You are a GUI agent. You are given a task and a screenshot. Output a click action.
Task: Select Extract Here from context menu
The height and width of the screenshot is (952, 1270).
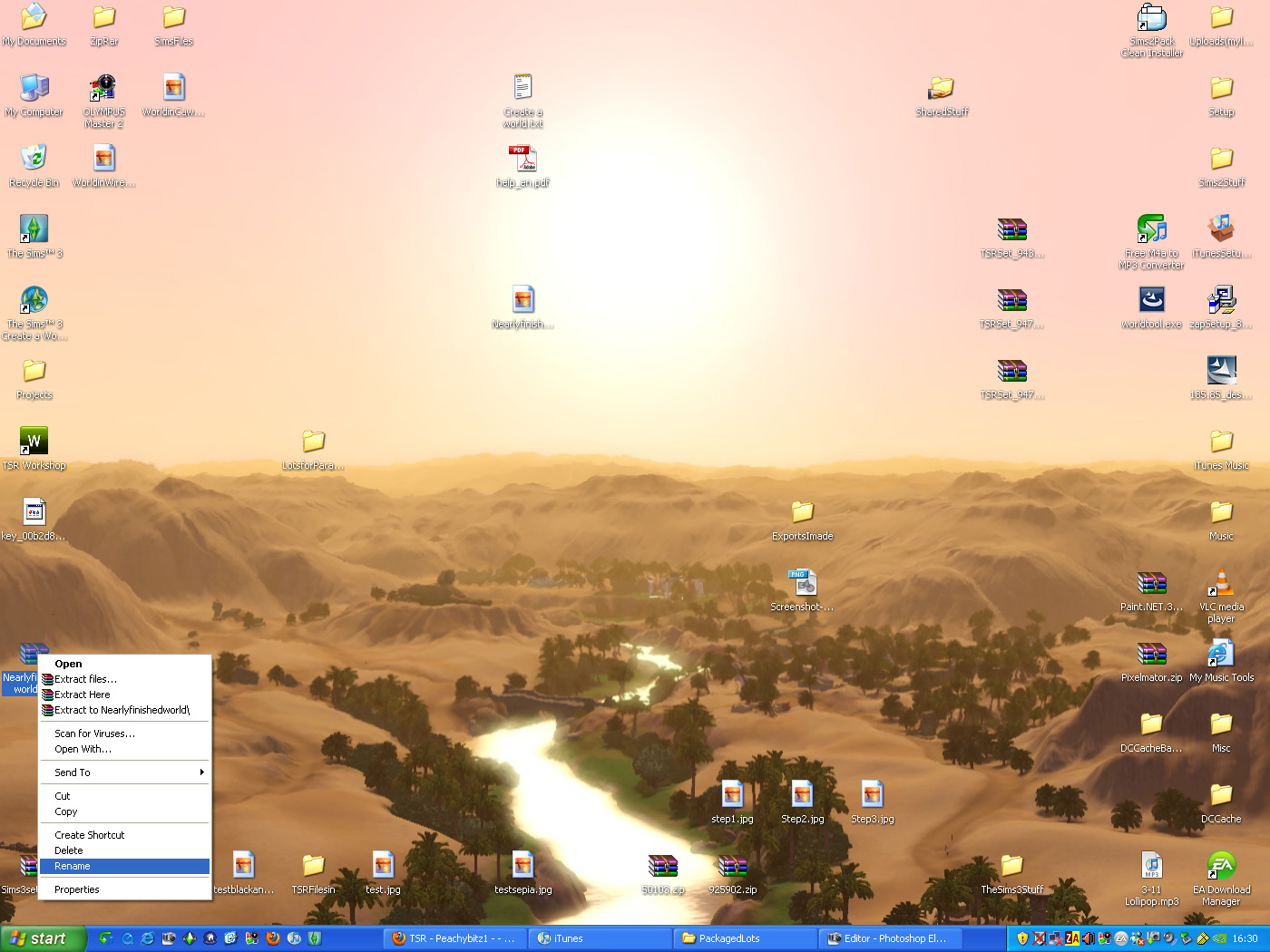82,695
